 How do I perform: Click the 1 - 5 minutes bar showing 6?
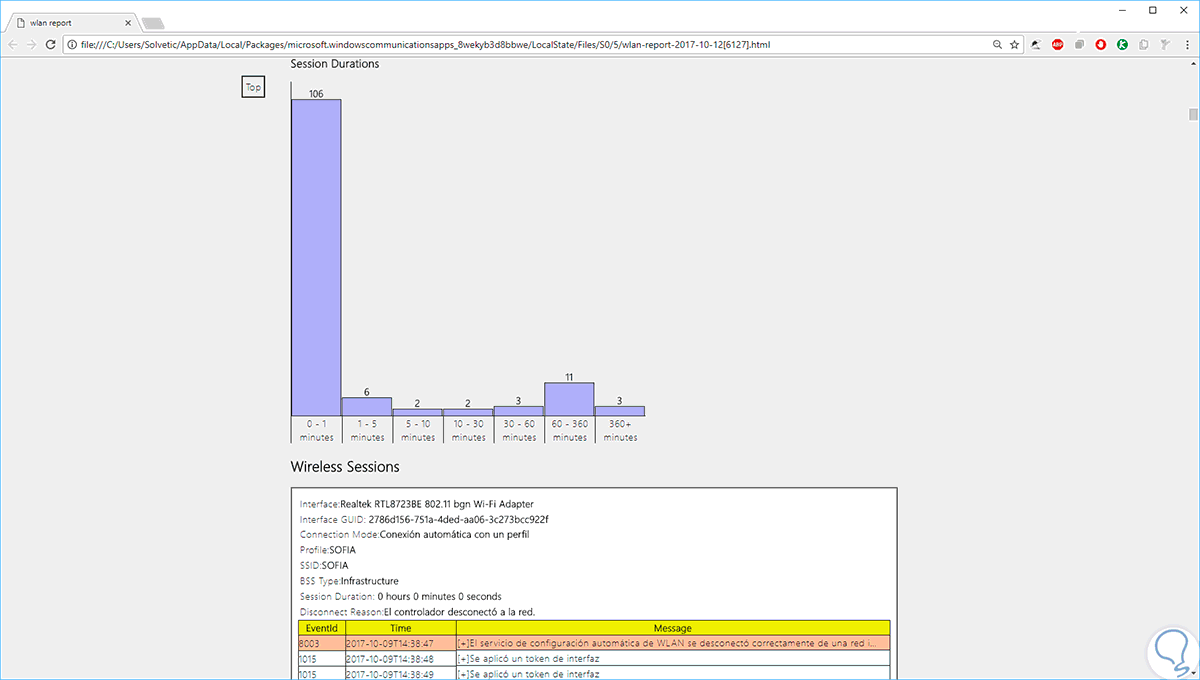367,406
